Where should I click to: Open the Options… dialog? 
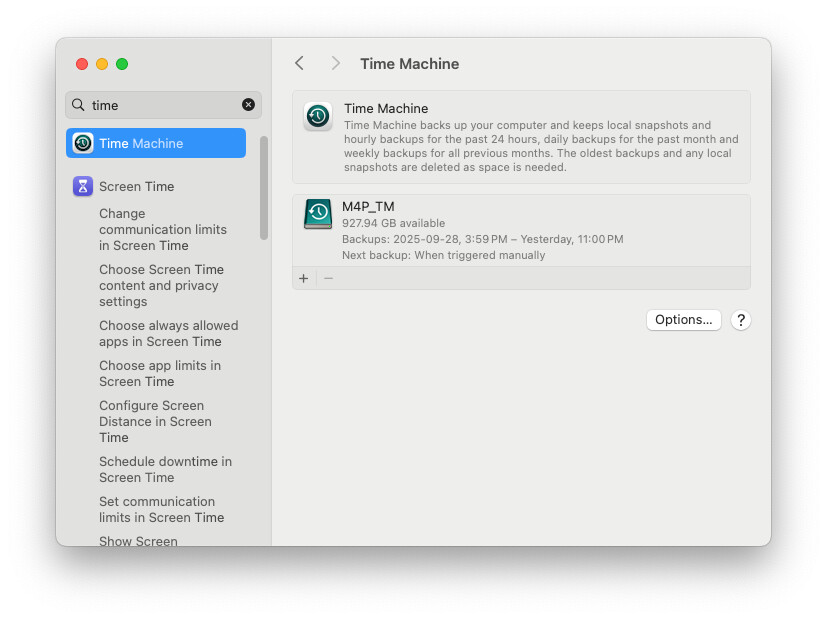pos(683,320)
